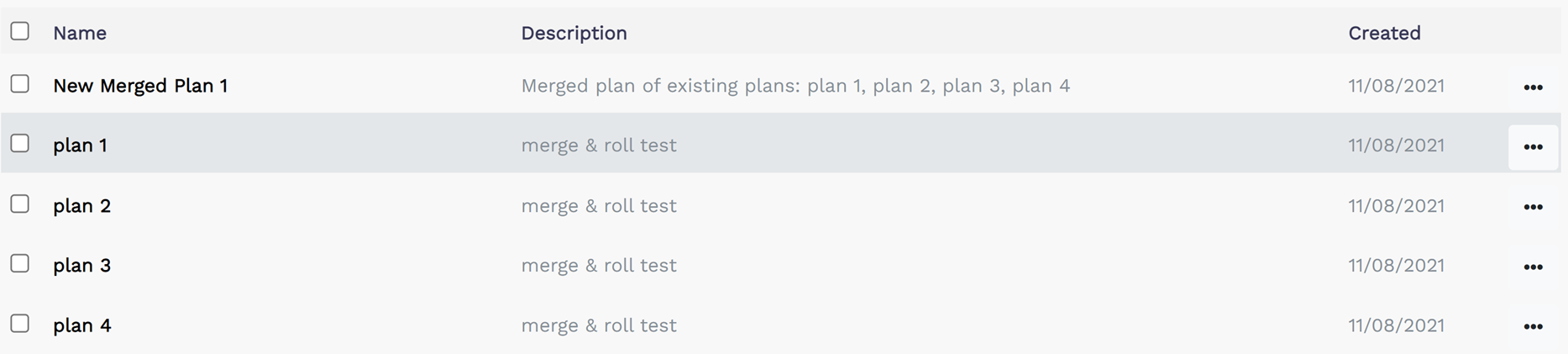
Task: Open the plan 3 name
Action: click(x=81, y=266)
